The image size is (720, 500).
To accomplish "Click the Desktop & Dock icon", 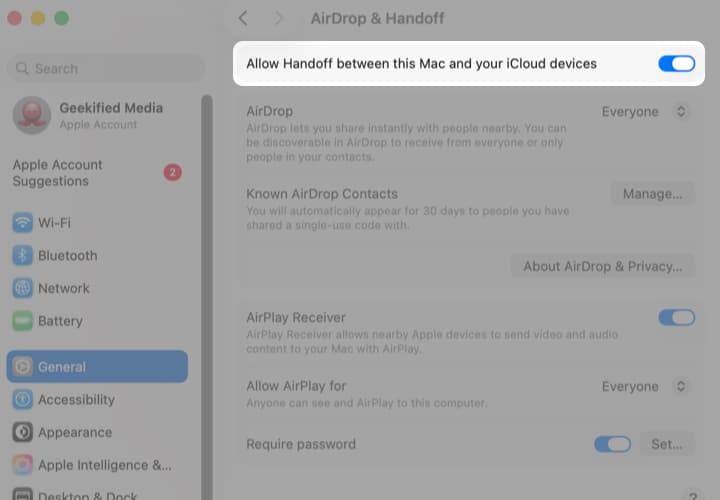I will [22, 494].
